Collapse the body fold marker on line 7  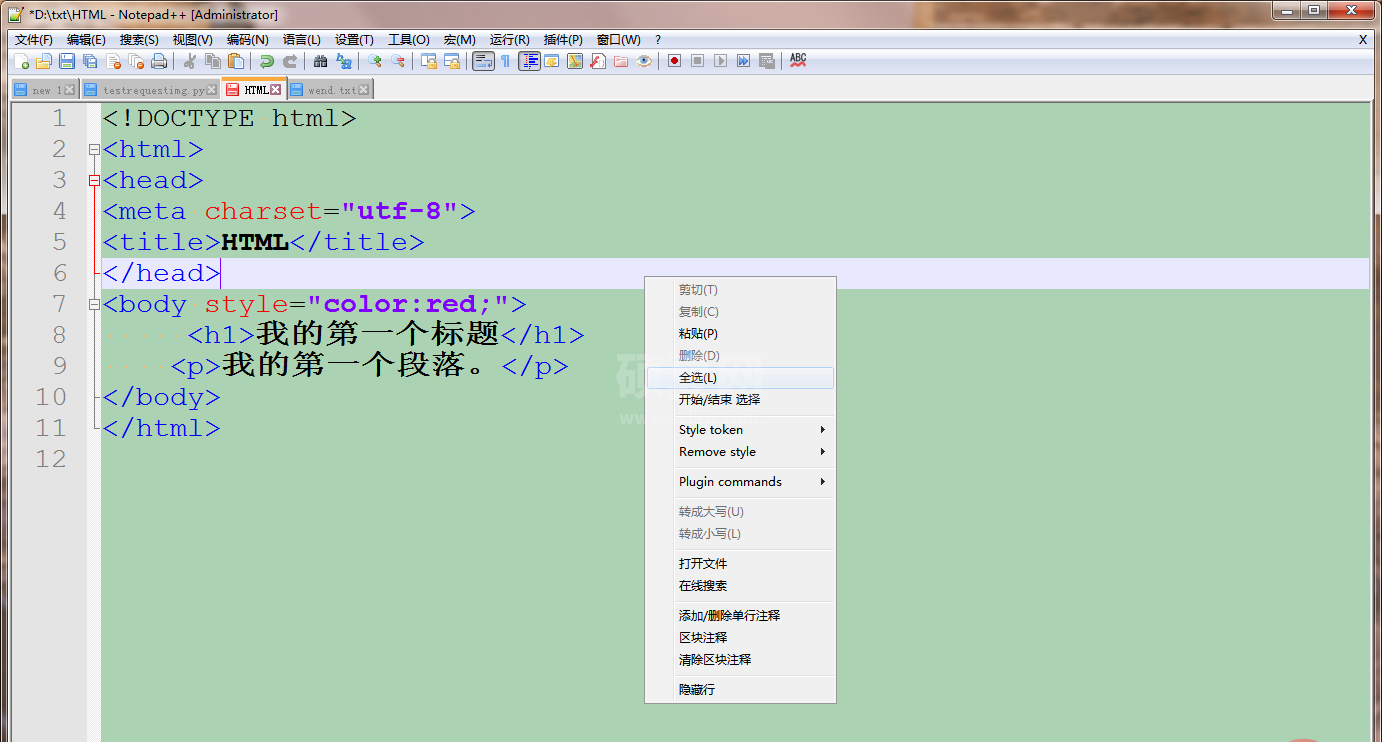click(x=94, y=305)
